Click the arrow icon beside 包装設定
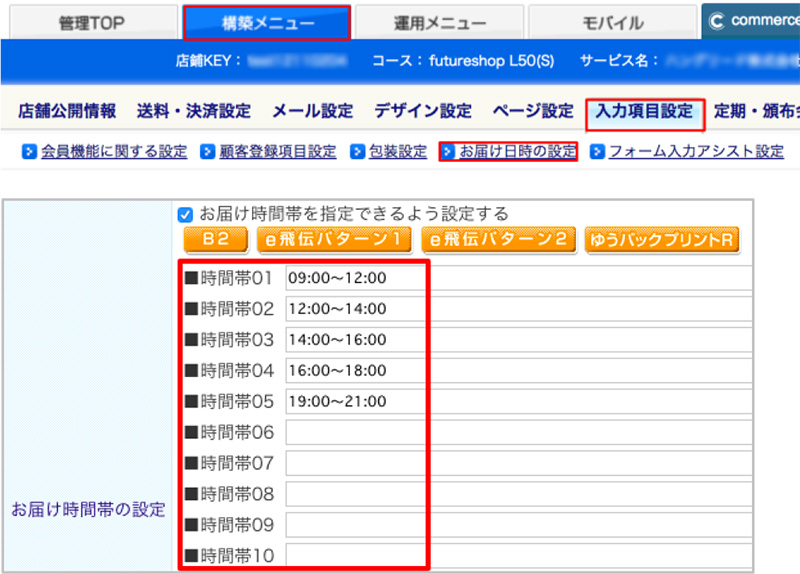This screenshot has height=574, width=800. pos(358,152)
